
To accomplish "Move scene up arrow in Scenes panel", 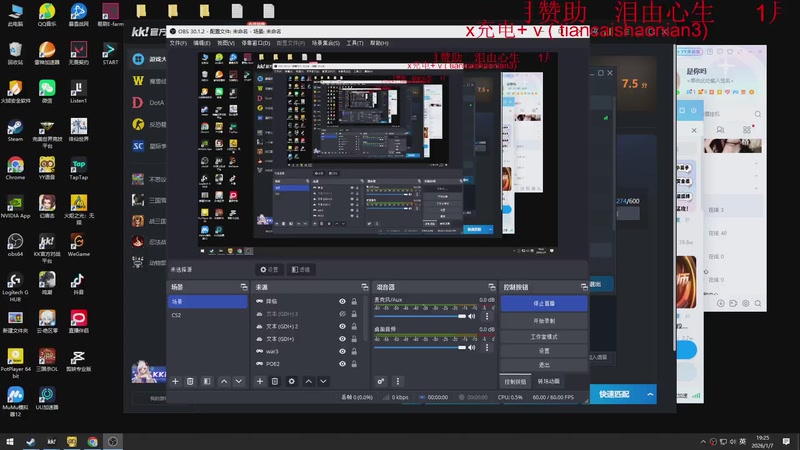I will pyautogui.click(x=224, y=381).
